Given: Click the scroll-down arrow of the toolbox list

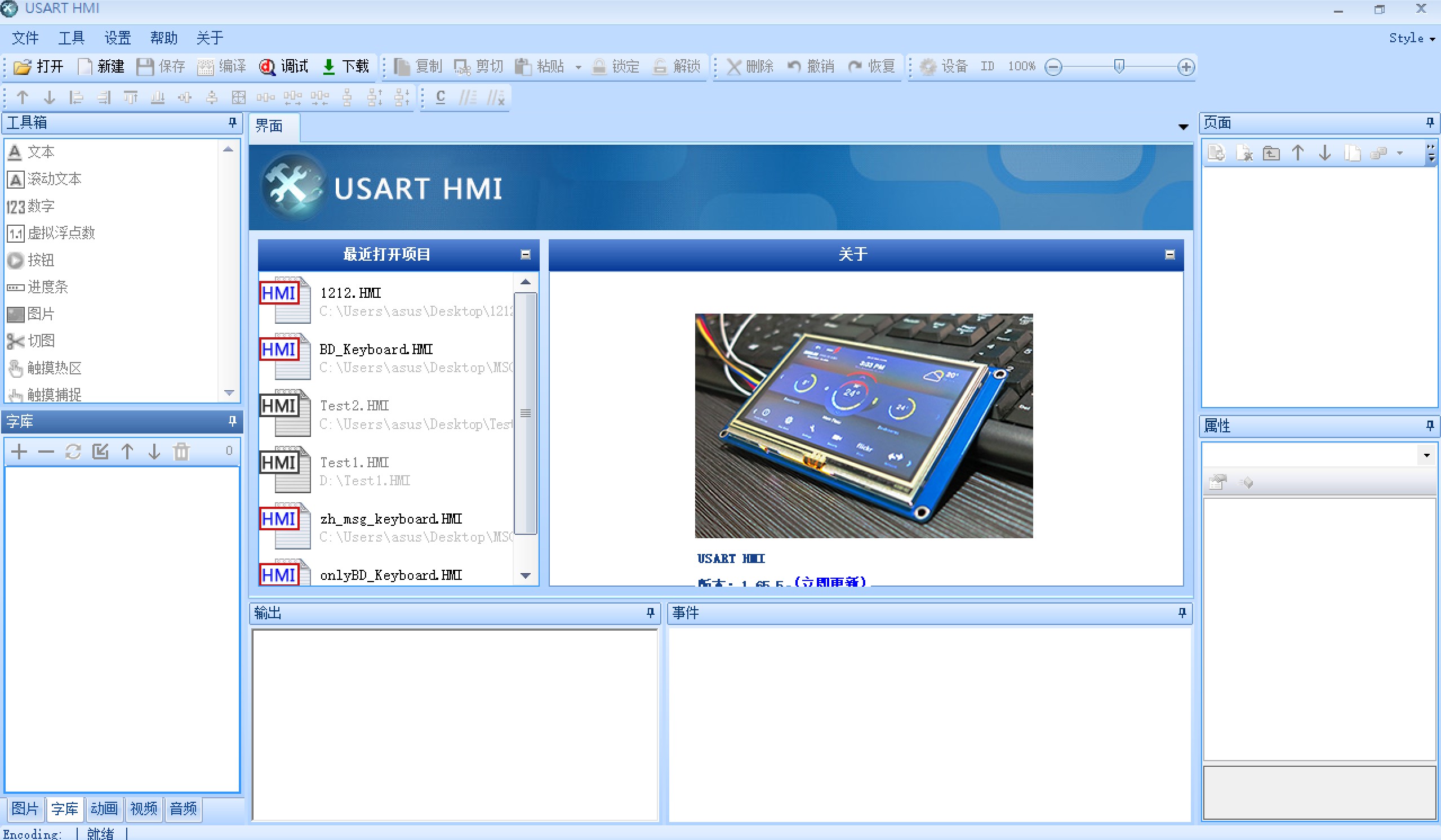Looking at the screenshot, I should click(229, 393).
